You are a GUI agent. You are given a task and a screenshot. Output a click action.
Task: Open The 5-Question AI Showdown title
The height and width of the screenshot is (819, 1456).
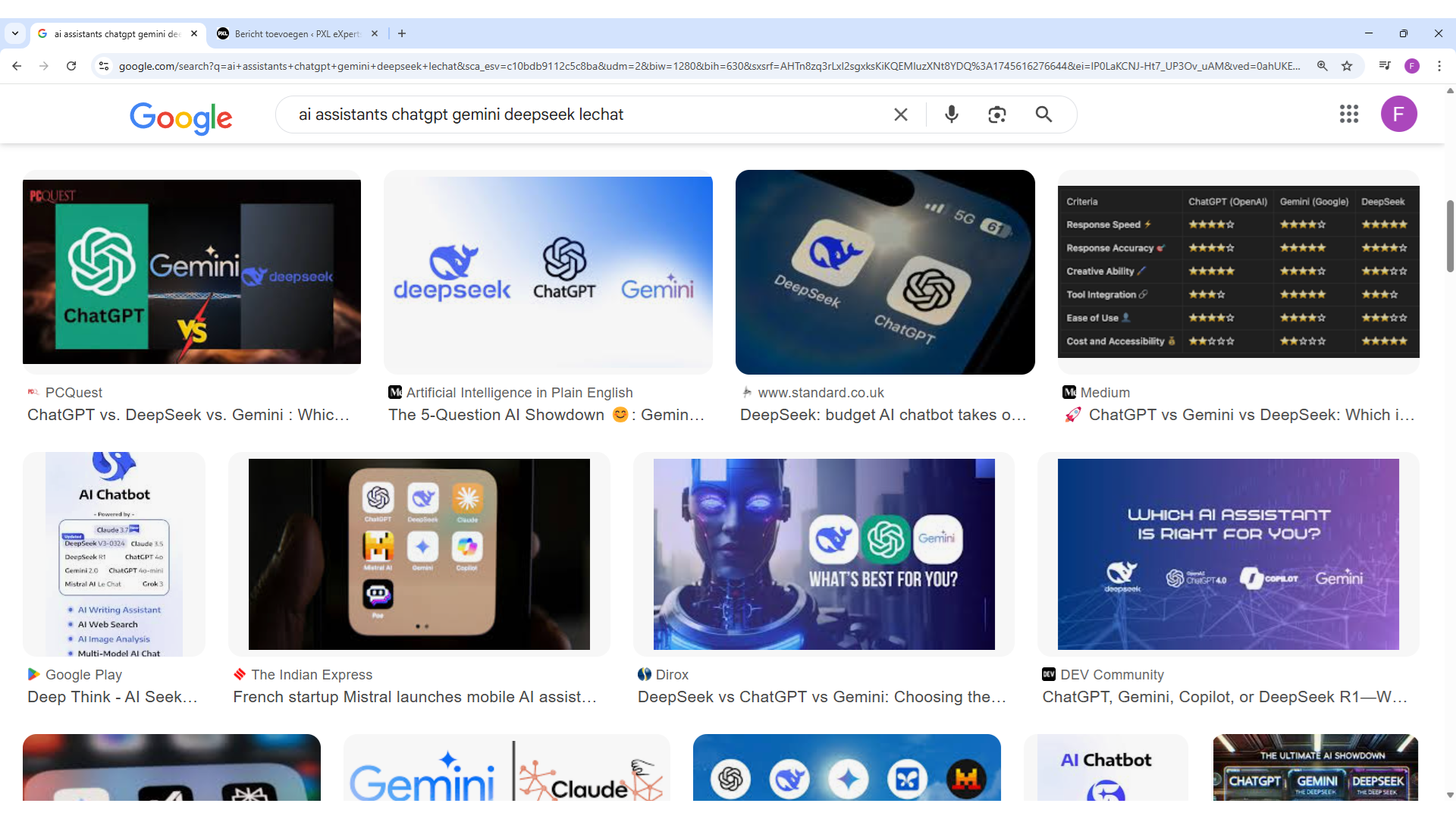546,415
